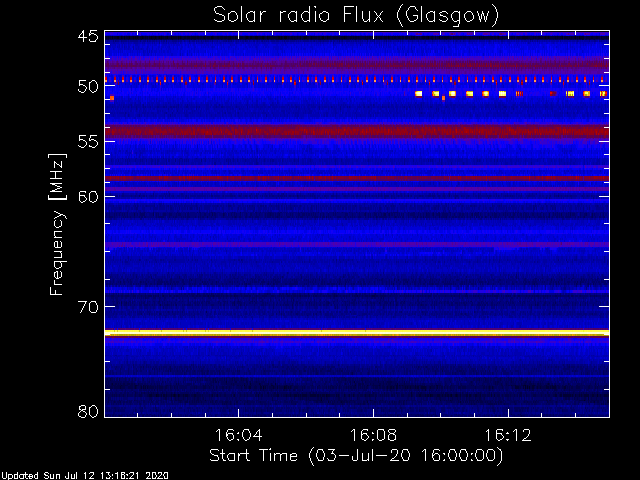Click the 55 frequency tick label

click(88, 142)
